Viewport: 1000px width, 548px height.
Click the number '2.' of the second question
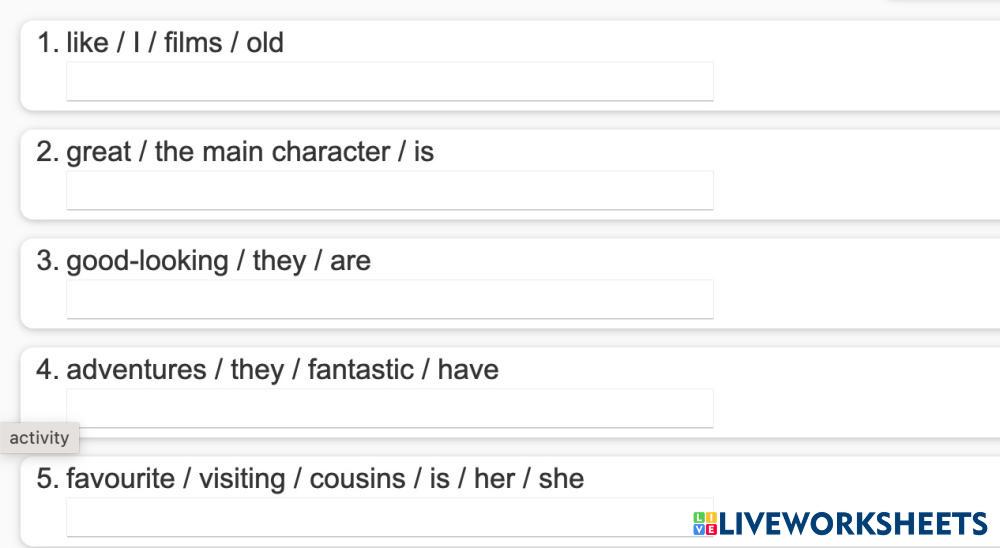(x=48, y=152)
